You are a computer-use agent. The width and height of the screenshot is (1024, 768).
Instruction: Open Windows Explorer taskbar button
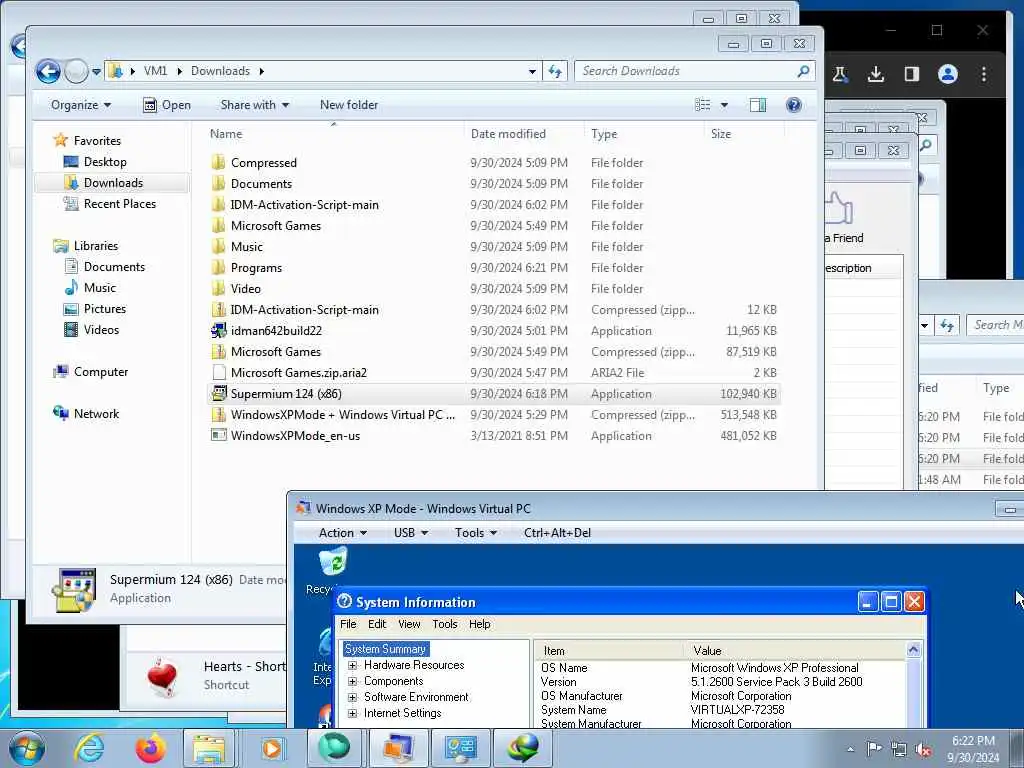point(209,748)
